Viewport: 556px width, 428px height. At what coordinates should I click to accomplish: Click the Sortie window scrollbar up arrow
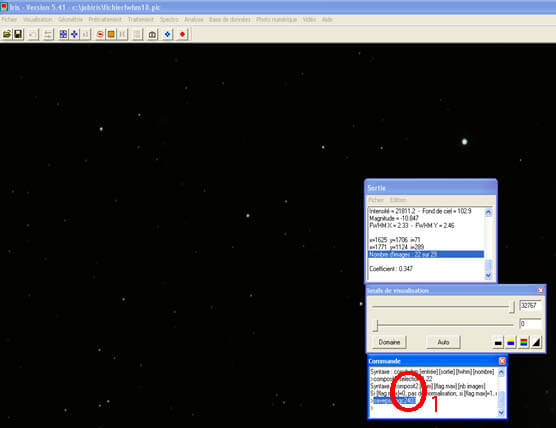[x=488, y=212]
